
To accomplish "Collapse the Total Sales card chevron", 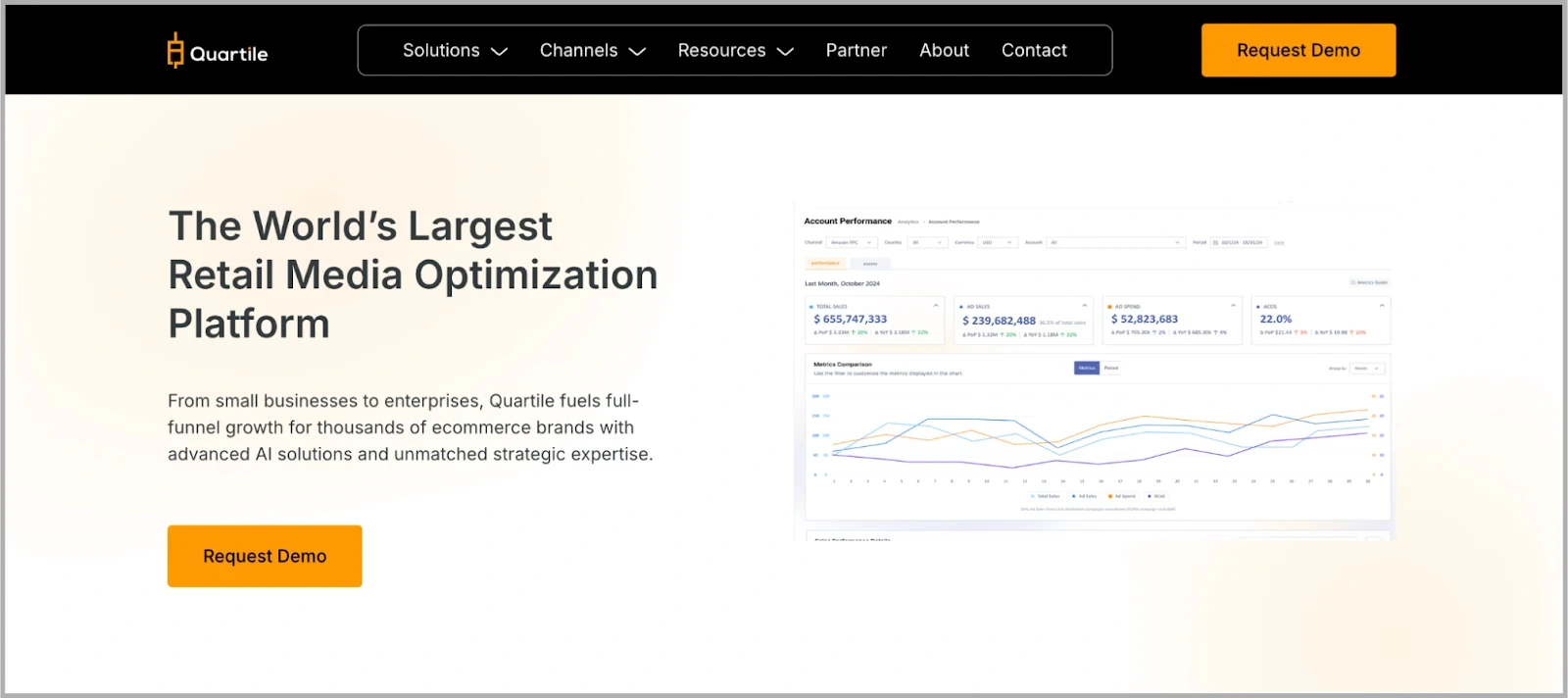I will 936,306.
